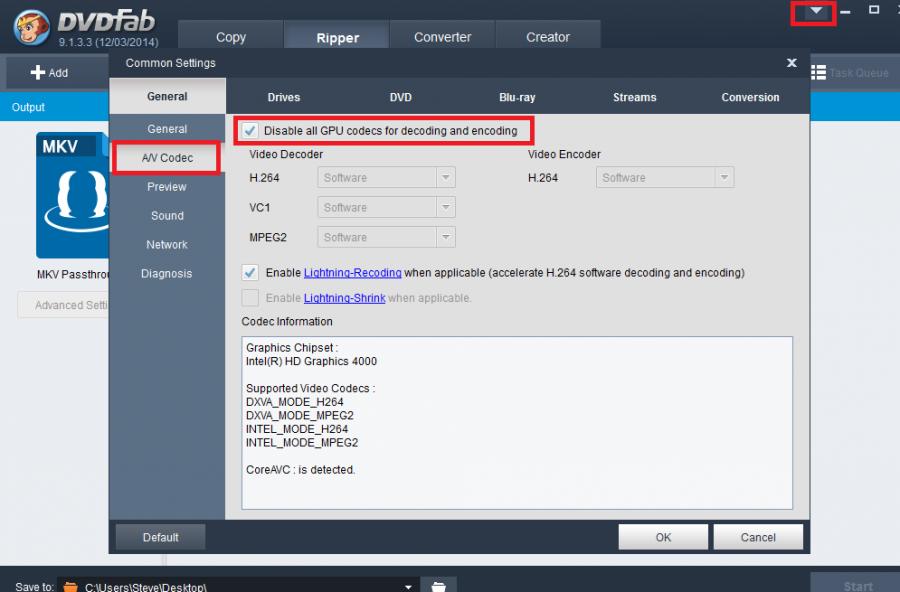Select the General top settings tab
Image resolution: width=900 pixels, height=592 pixels.
[167, 96]
